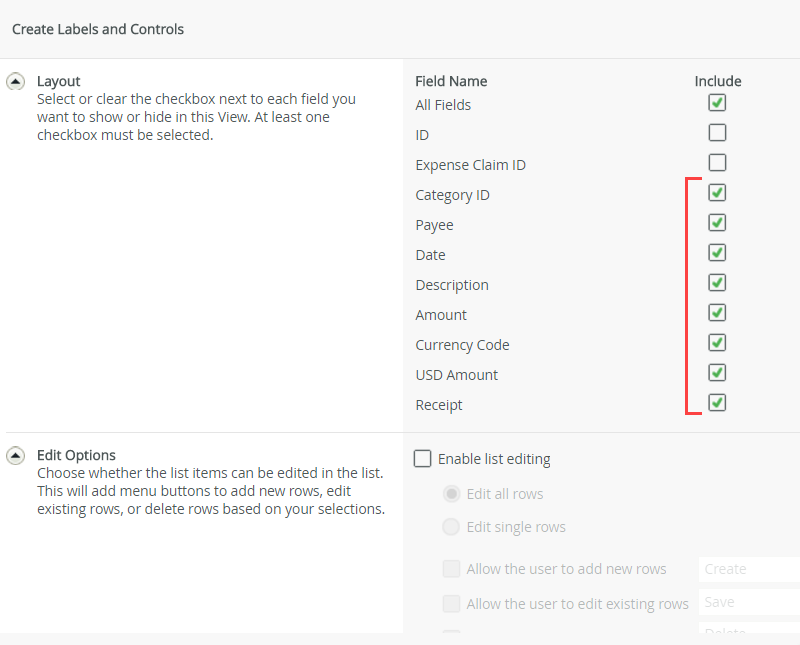
Task: Uncheck the USD Amount checkbox
Action: (x=717, y=372)
